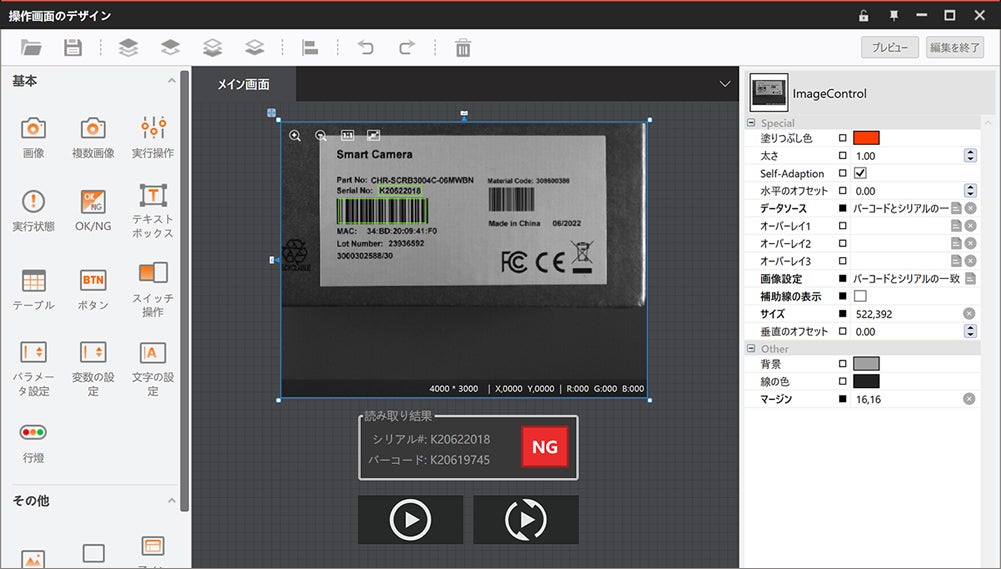This screenshot has width=1001, height=569.
Task: Collapse the Special property section
Action: pos(752,123)
